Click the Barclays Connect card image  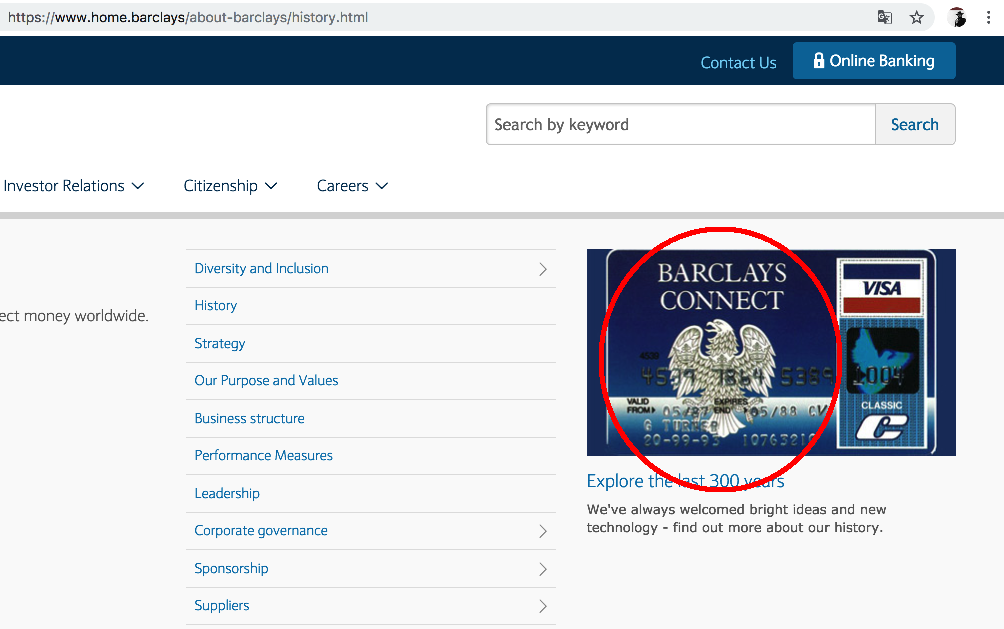click(771, 352)
